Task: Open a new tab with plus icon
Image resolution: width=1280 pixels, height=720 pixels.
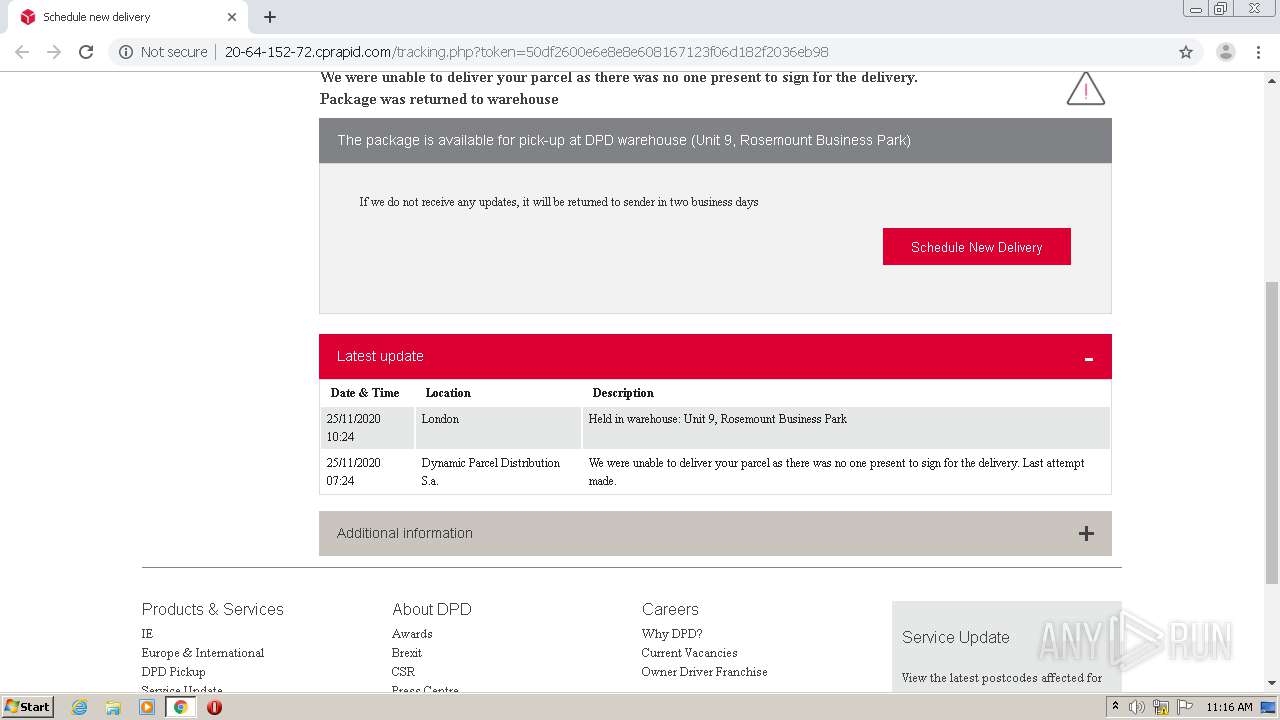Action: click(270, 17)
